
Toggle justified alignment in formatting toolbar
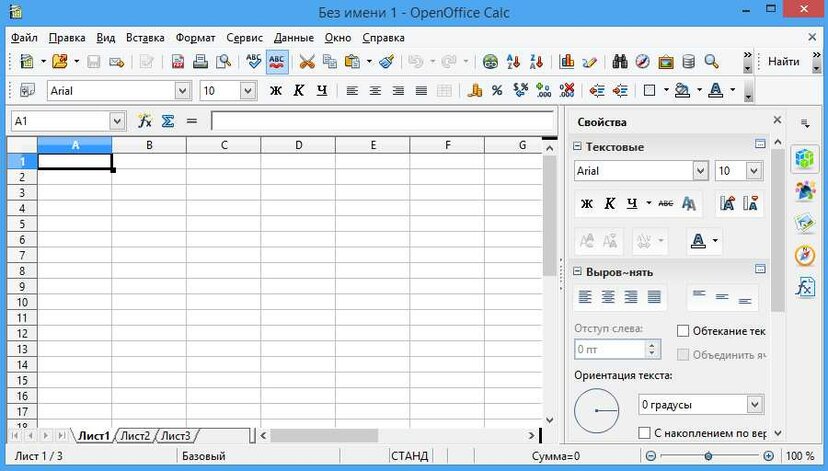tap(421, 91)
